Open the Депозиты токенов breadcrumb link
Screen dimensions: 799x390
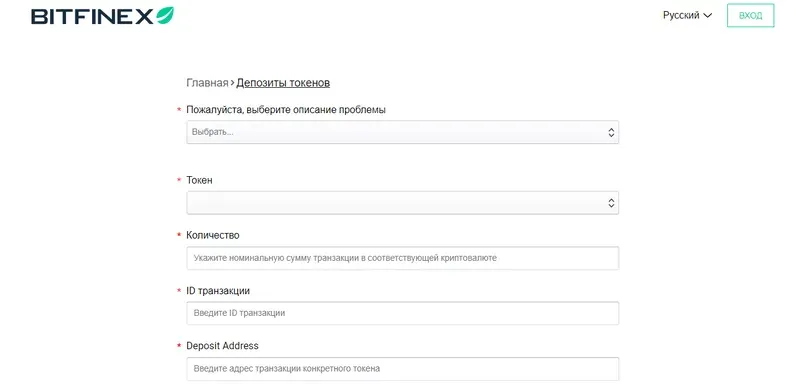pyautogui.click(x=283, y=83)
